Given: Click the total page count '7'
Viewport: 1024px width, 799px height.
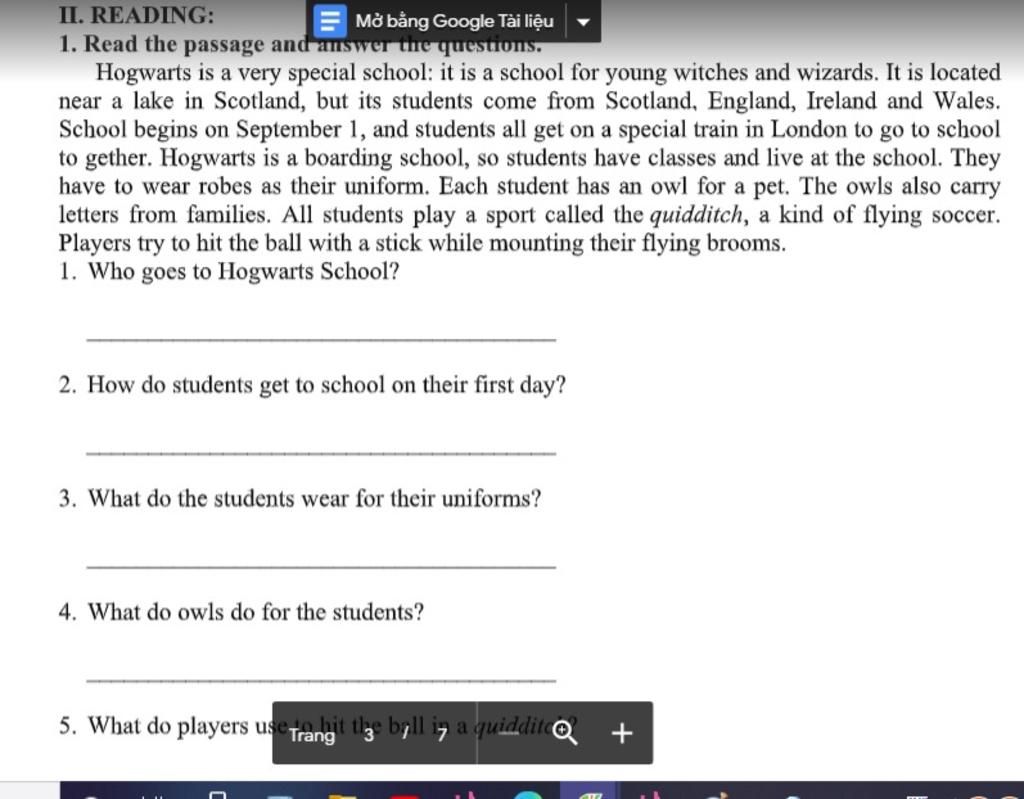Looking at the screenshot, I should point(442,735).
